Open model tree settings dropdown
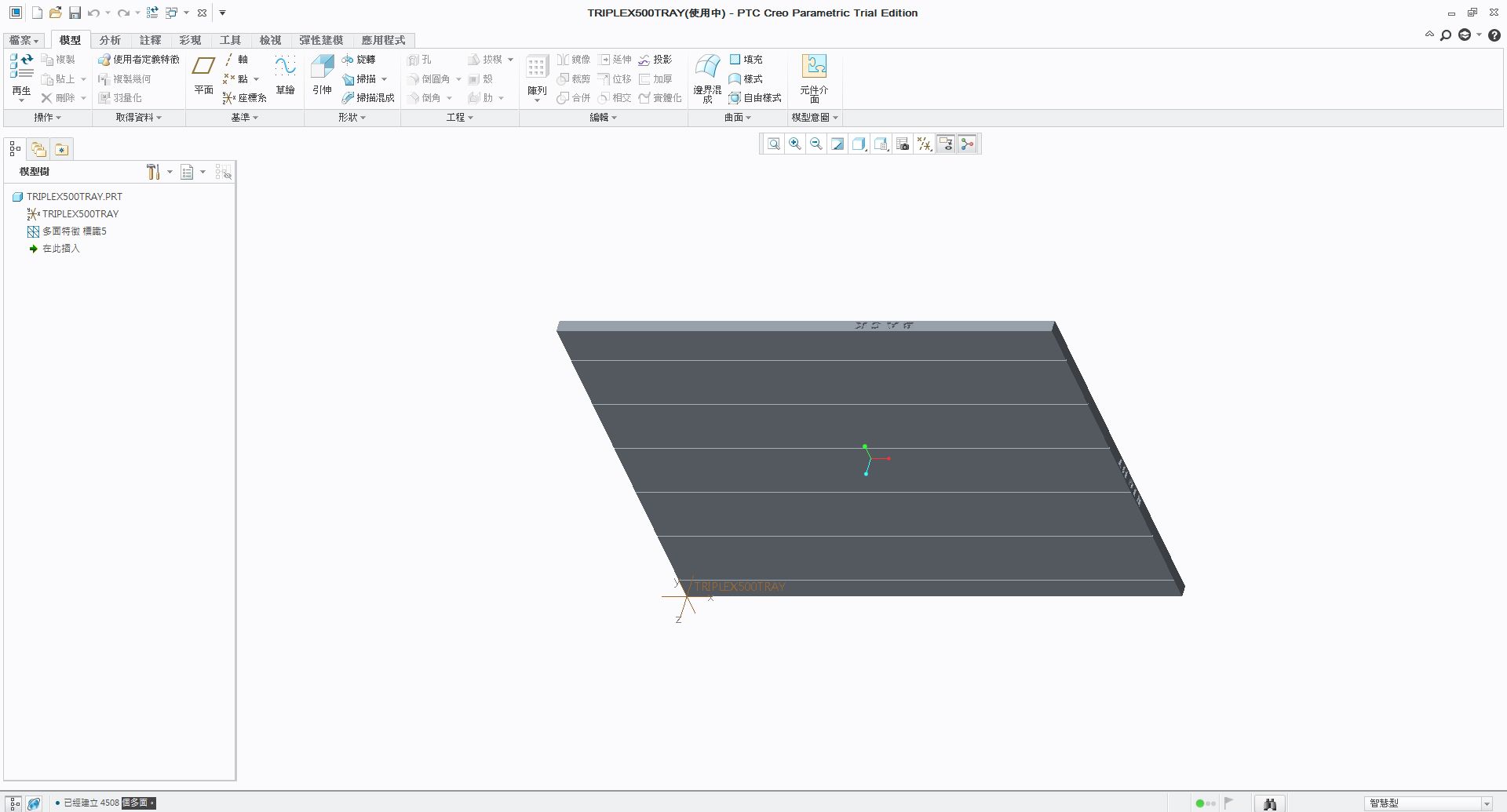 tap(159, 172)
